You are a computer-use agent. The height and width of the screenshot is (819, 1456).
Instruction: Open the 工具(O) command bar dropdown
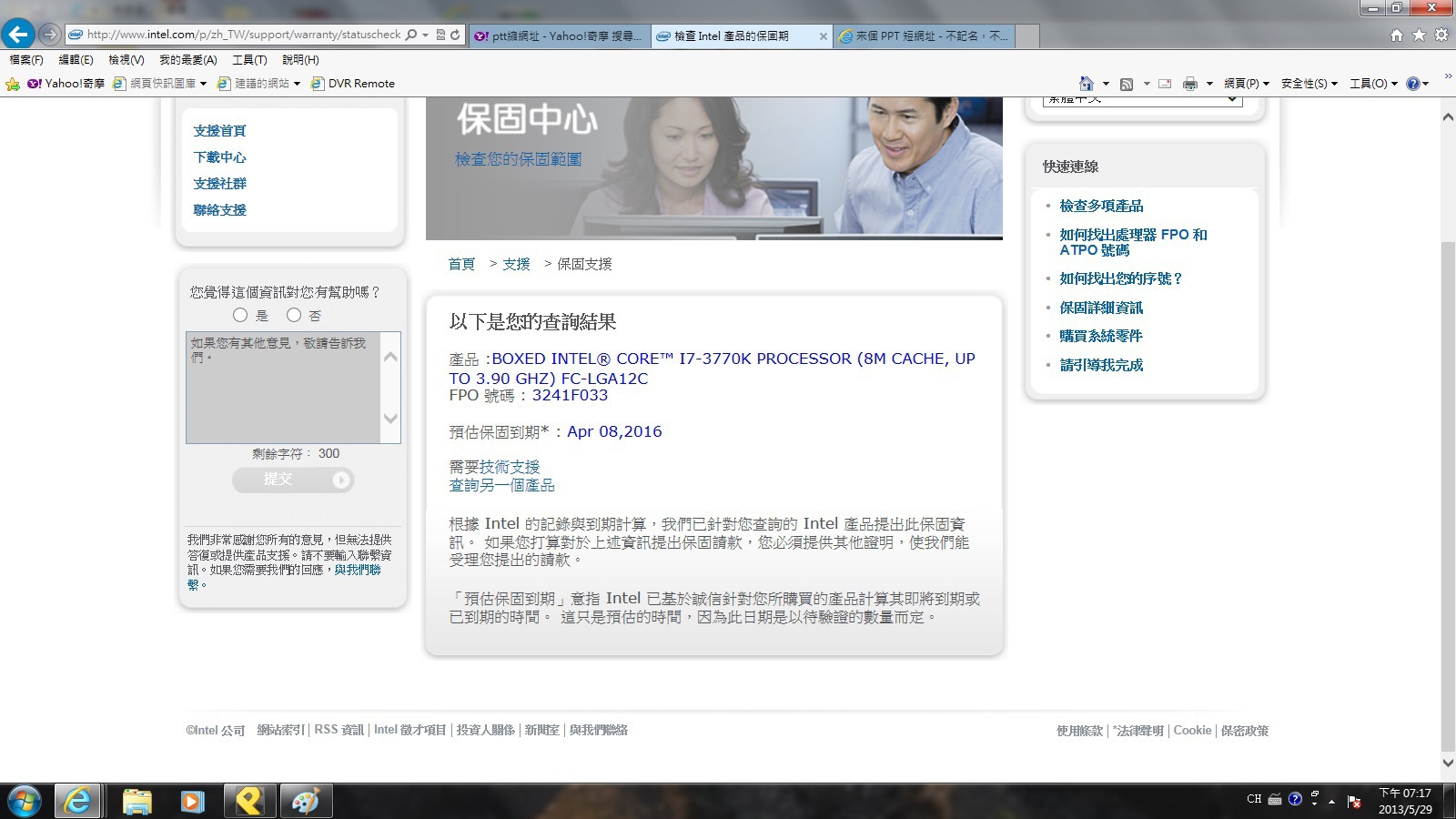[1373, 84]
